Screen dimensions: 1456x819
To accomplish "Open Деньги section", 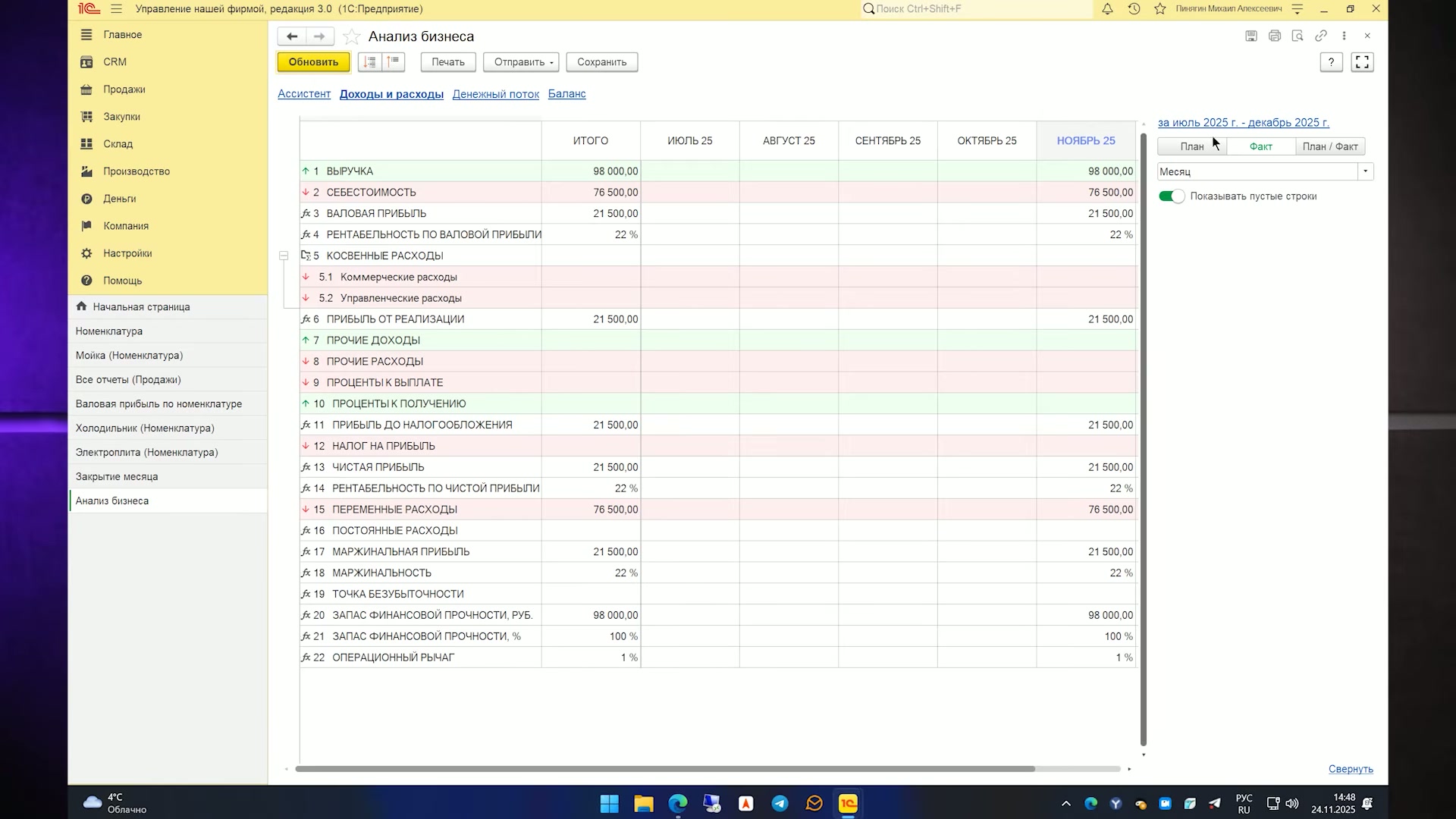I will (120, 199).
